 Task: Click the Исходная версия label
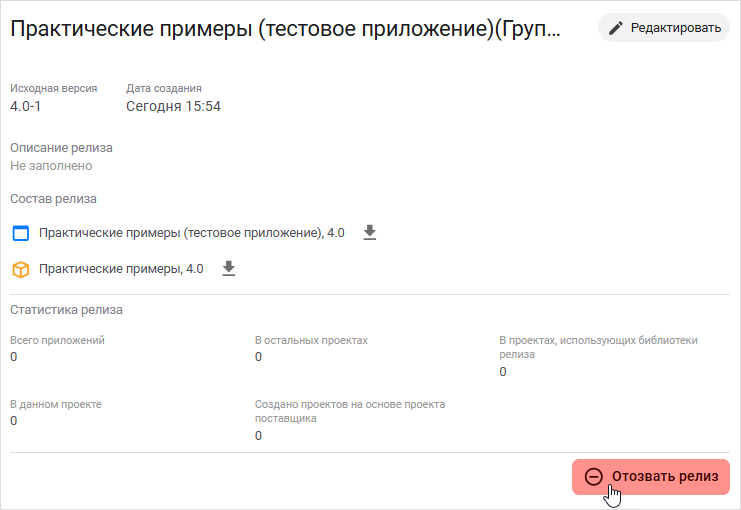[54, 88]
